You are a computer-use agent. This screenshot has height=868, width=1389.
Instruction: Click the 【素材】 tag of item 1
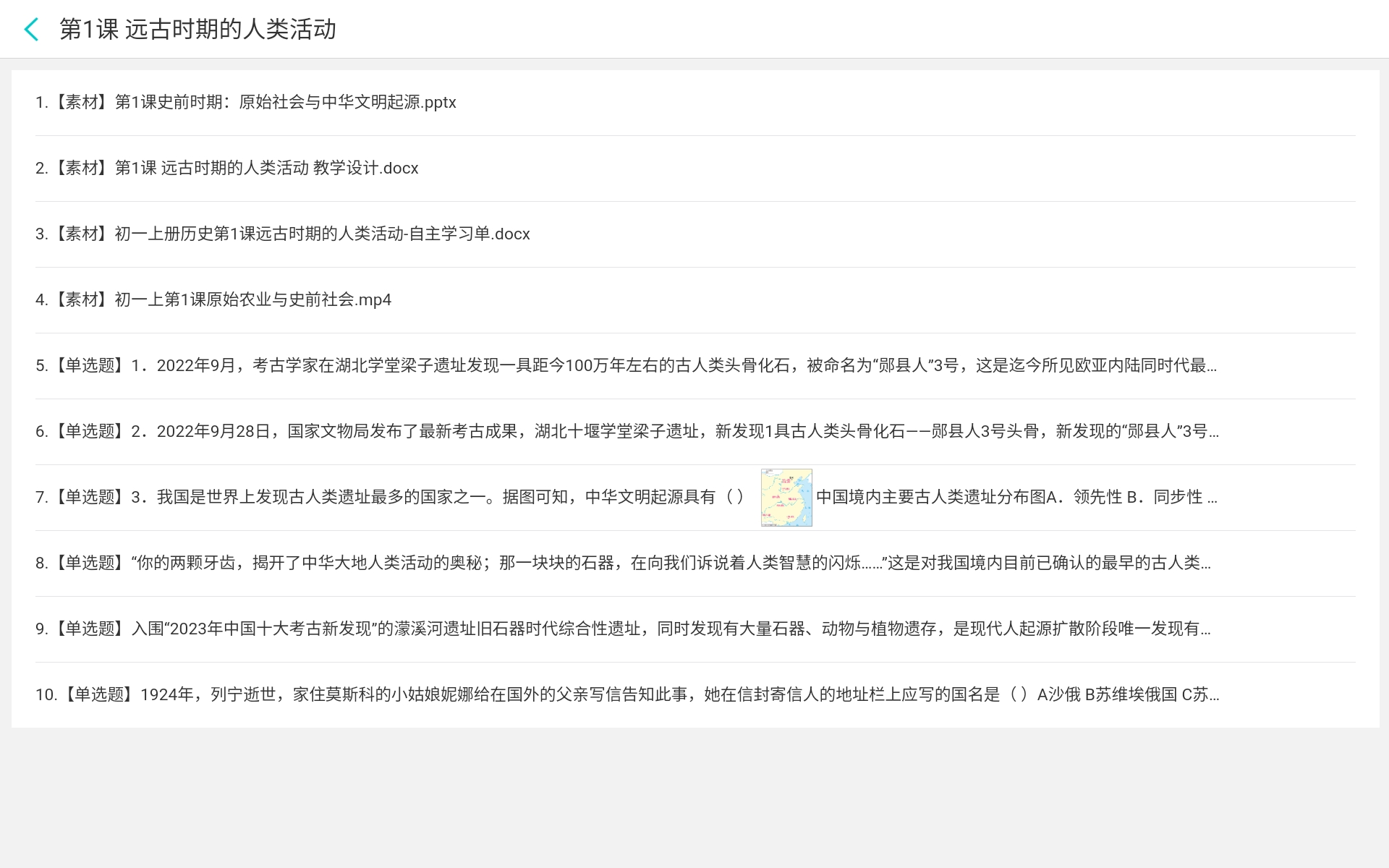81,103
